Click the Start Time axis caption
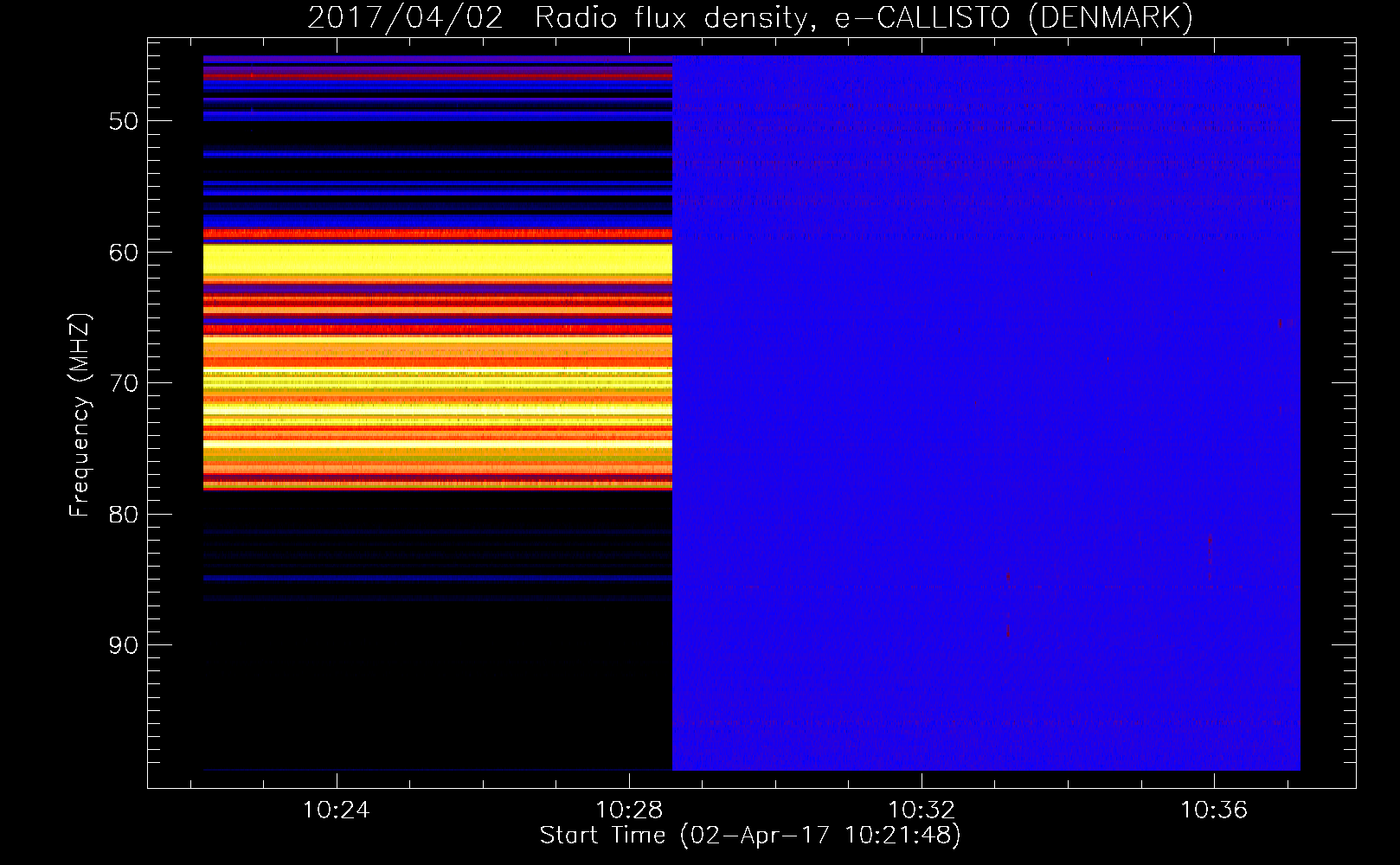Viewport: 1400px width, 865px height. [x=750, y=836]
